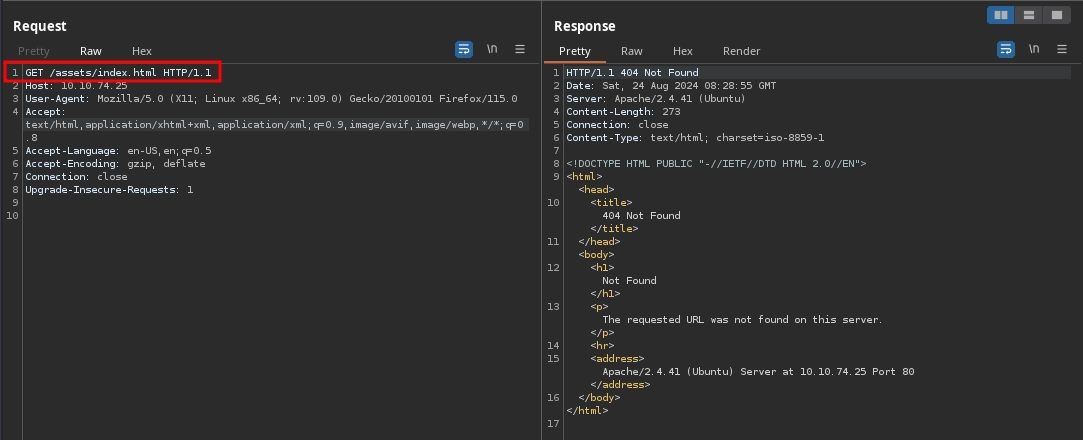Image resolution: width=1083 pixels, height=440 pixels.
Task: Open the Request panel hamburger options menu
Action: (520, 49)
